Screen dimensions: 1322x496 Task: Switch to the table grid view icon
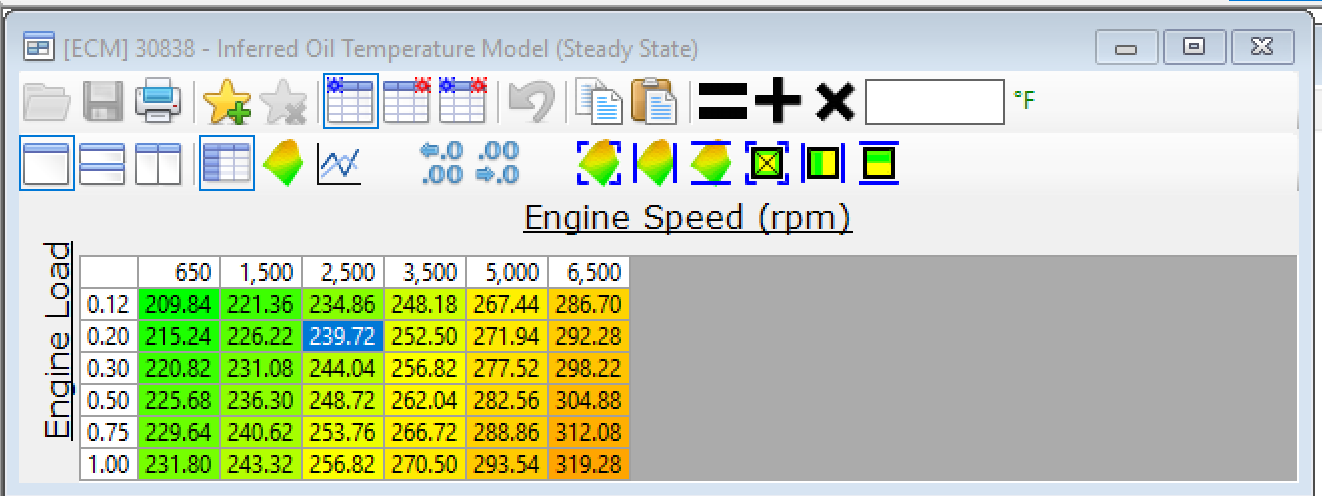point(226,164)
